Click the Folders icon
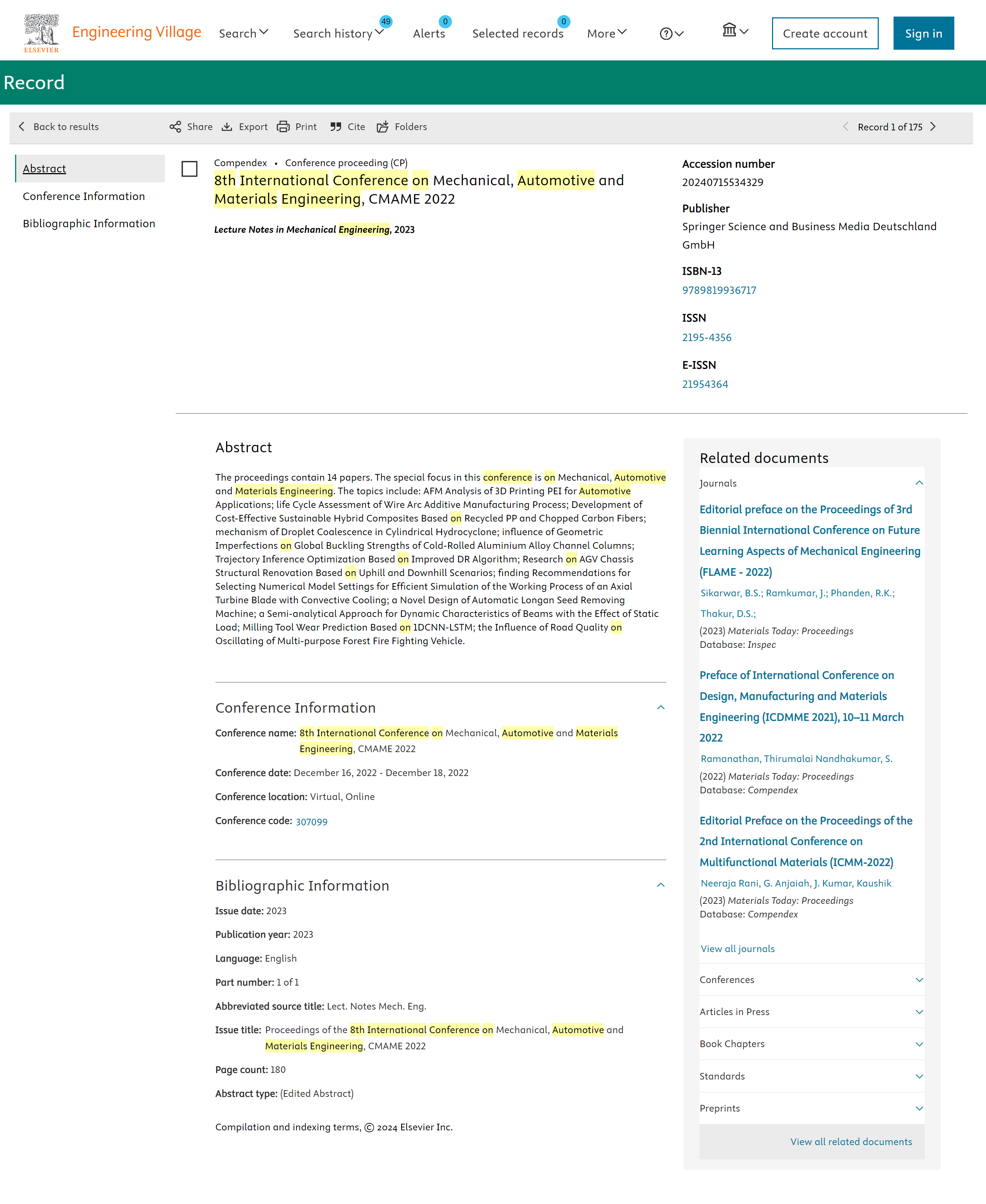 point(383,127)
